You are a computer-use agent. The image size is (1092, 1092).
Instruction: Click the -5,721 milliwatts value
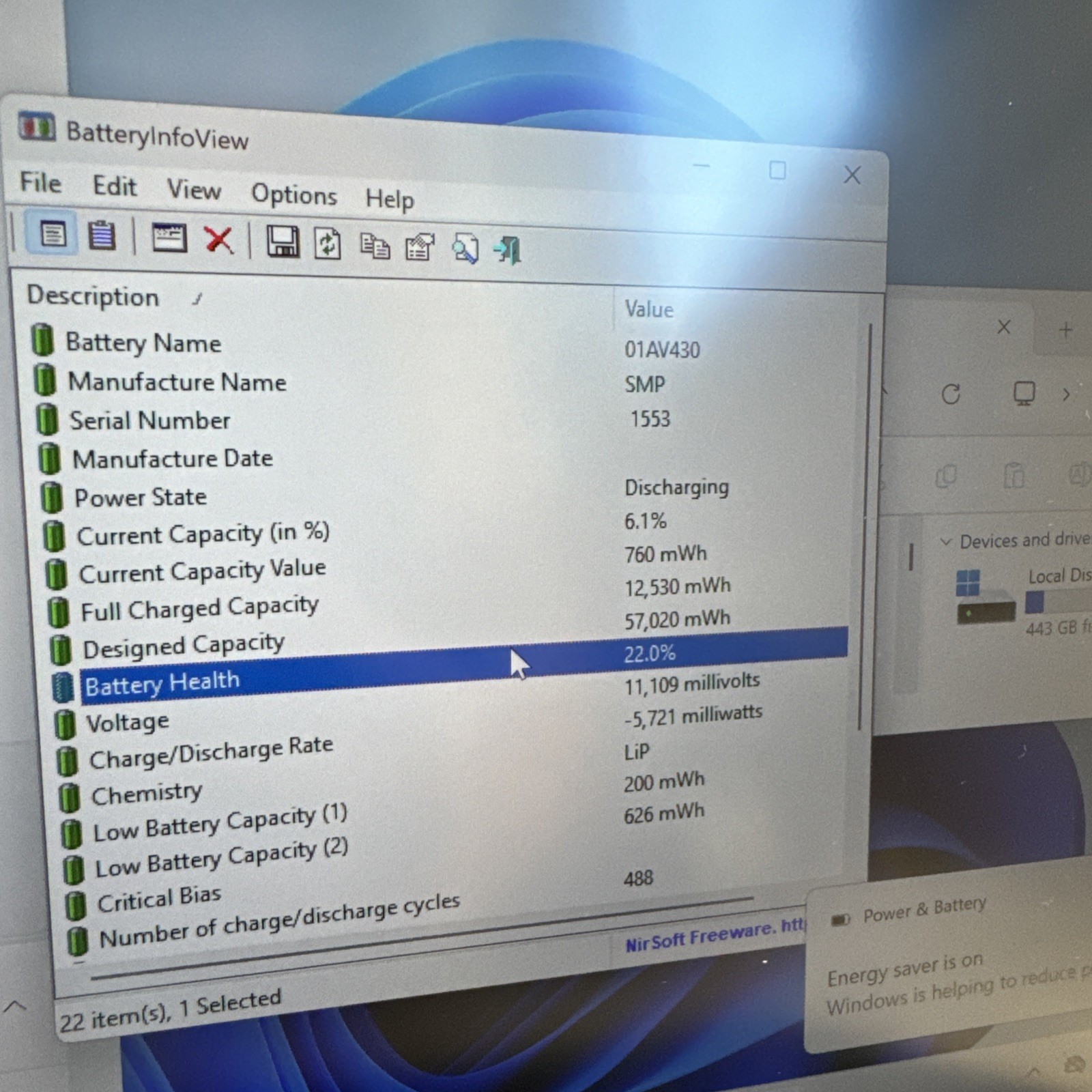click(x=693, y=716)
